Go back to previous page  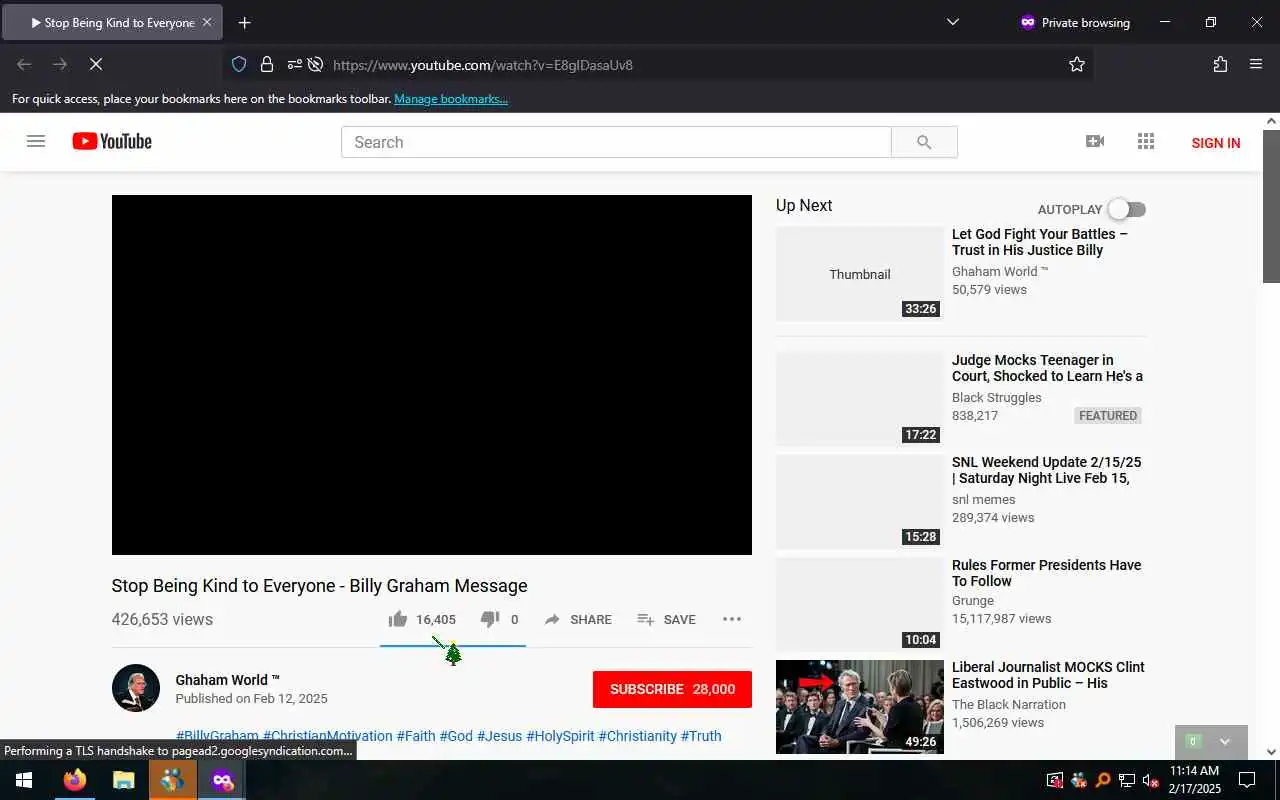[x=24, y=64]
